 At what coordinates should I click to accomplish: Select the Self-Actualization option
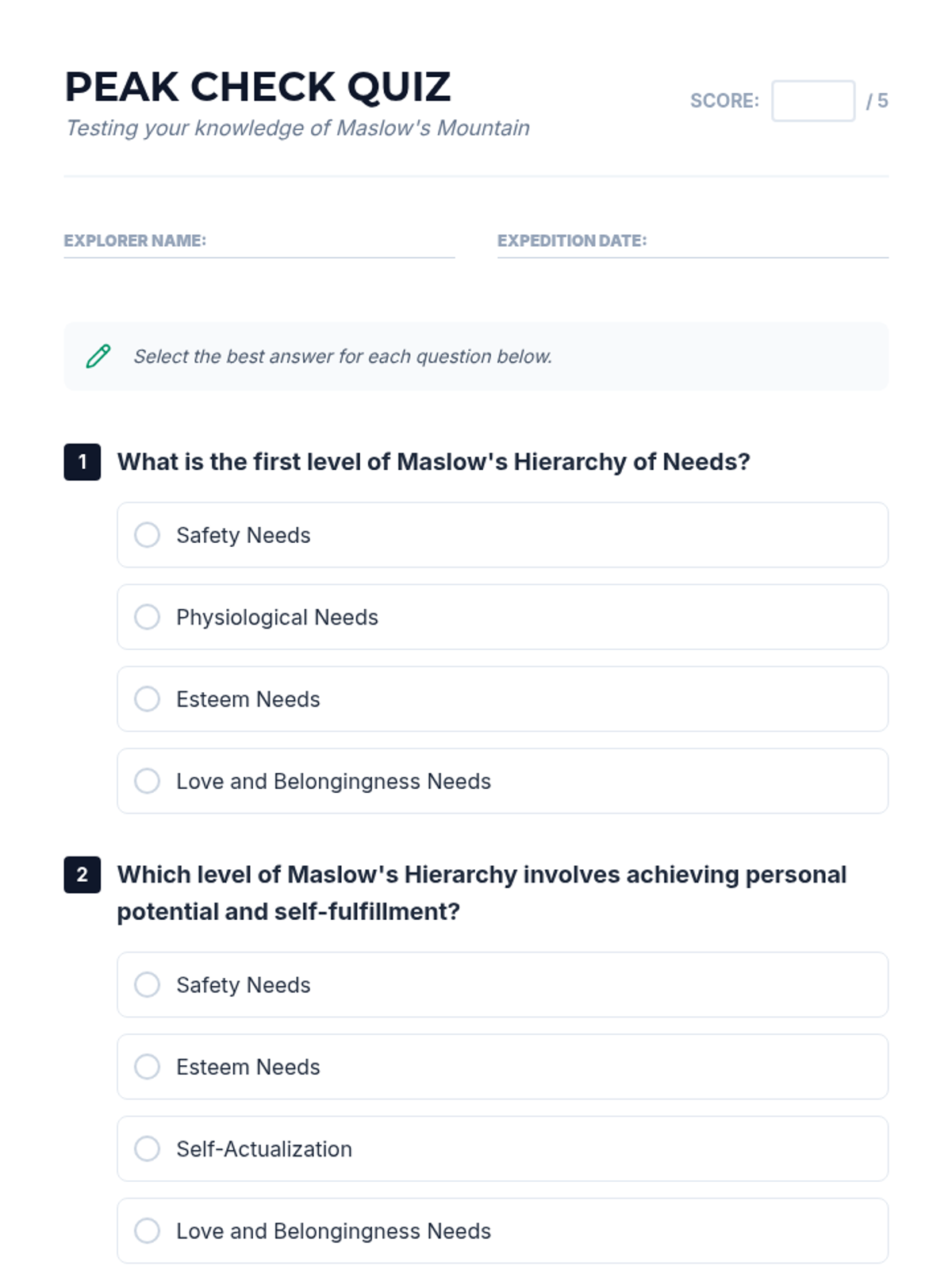[148, 1149]
